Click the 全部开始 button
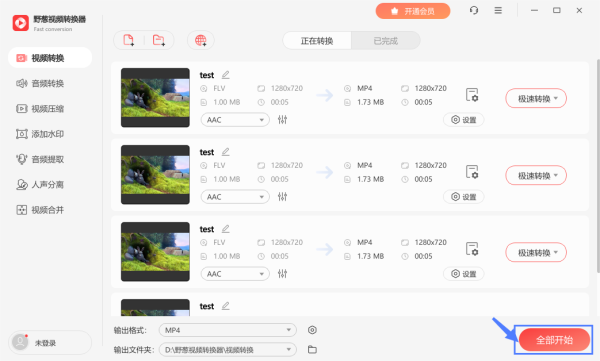Viewport: 600px width, 361px height. 554,340
